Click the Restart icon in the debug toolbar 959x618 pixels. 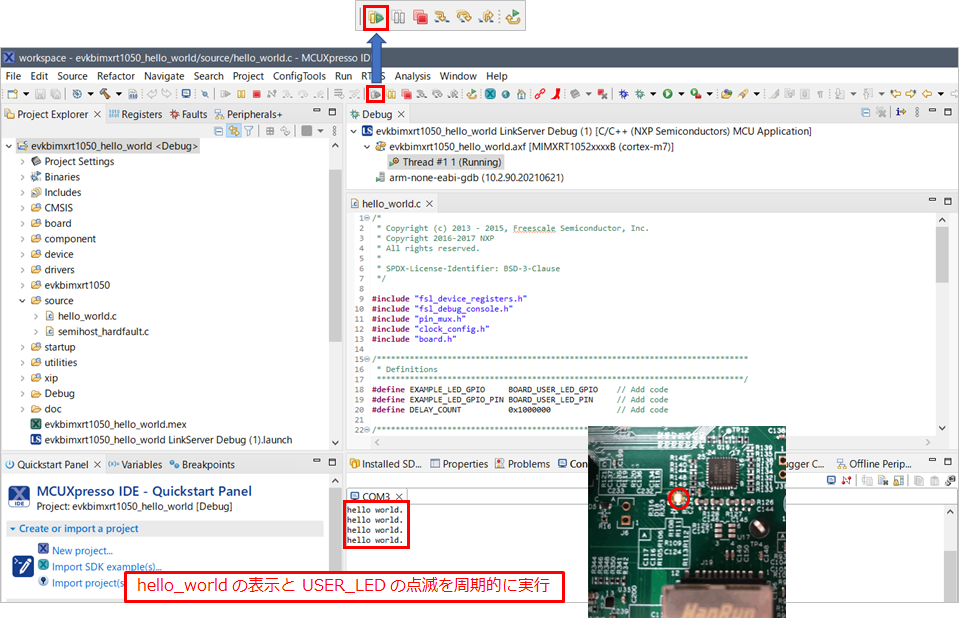[x=472, y=94]
